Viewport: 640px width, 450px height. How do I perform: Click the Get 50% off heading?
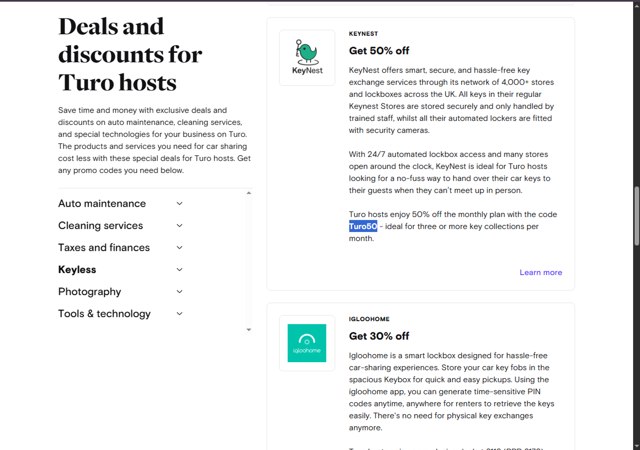click(x=379, y=51)
